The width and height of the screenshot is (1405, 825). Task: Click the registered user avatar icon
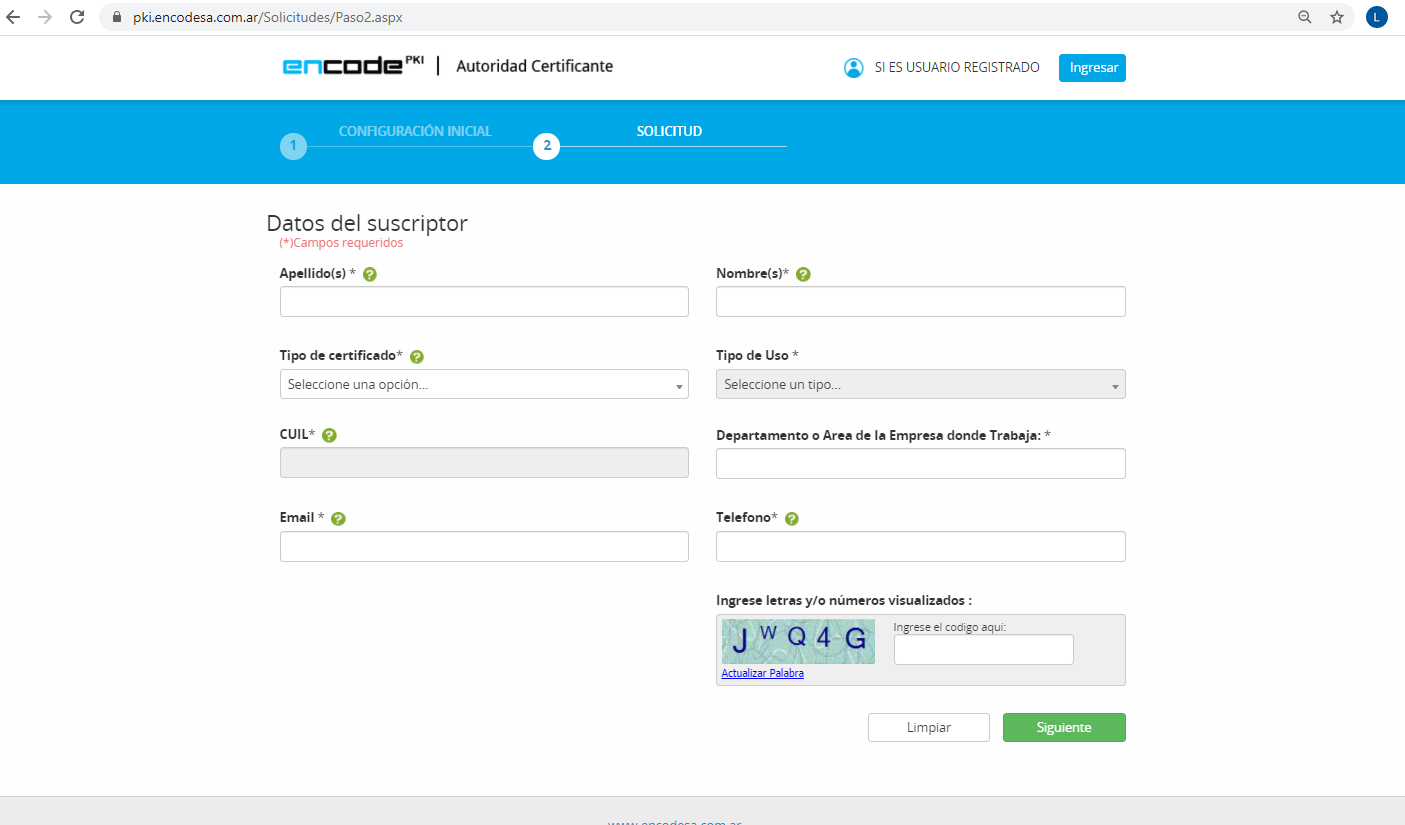coord(853,68)
